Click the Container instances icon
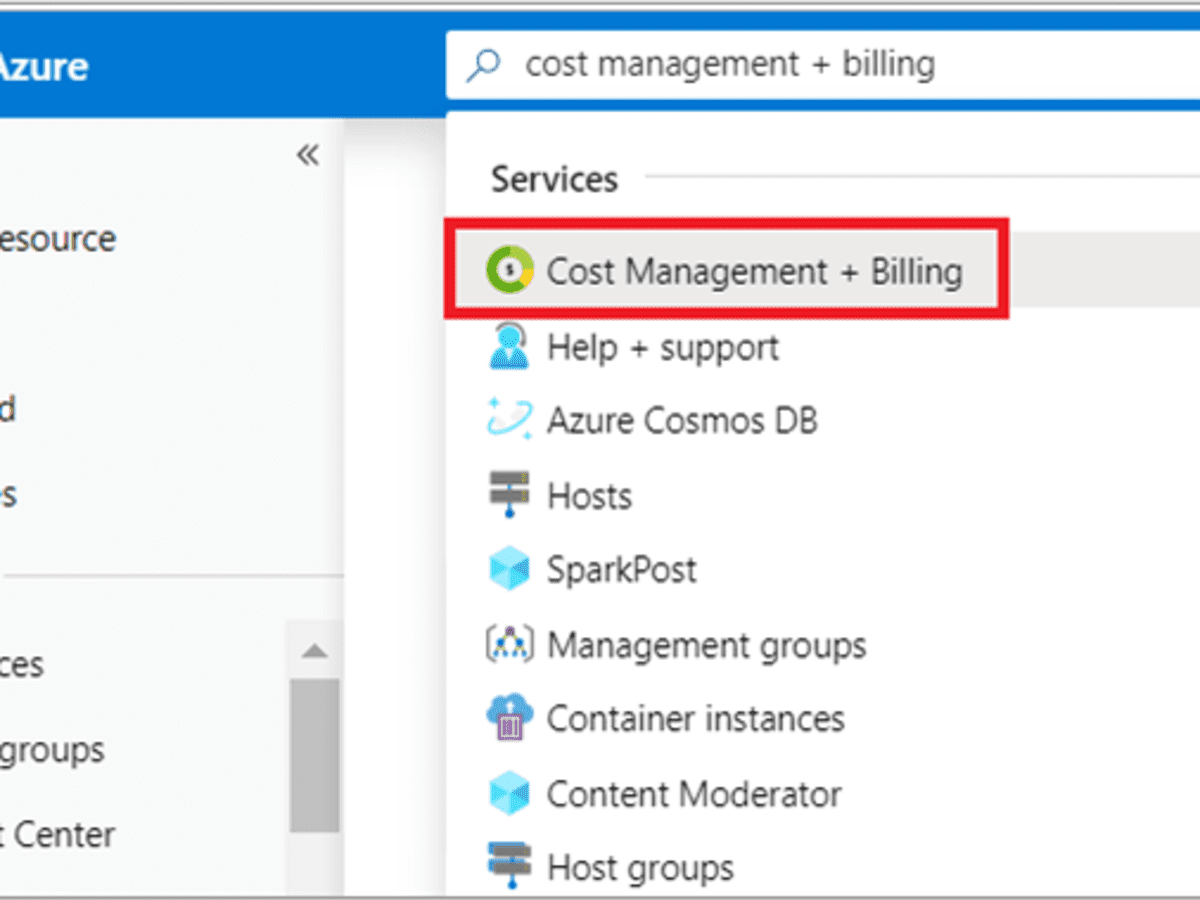The height and width of the screenshot is (900, 1200). [510, 718]
